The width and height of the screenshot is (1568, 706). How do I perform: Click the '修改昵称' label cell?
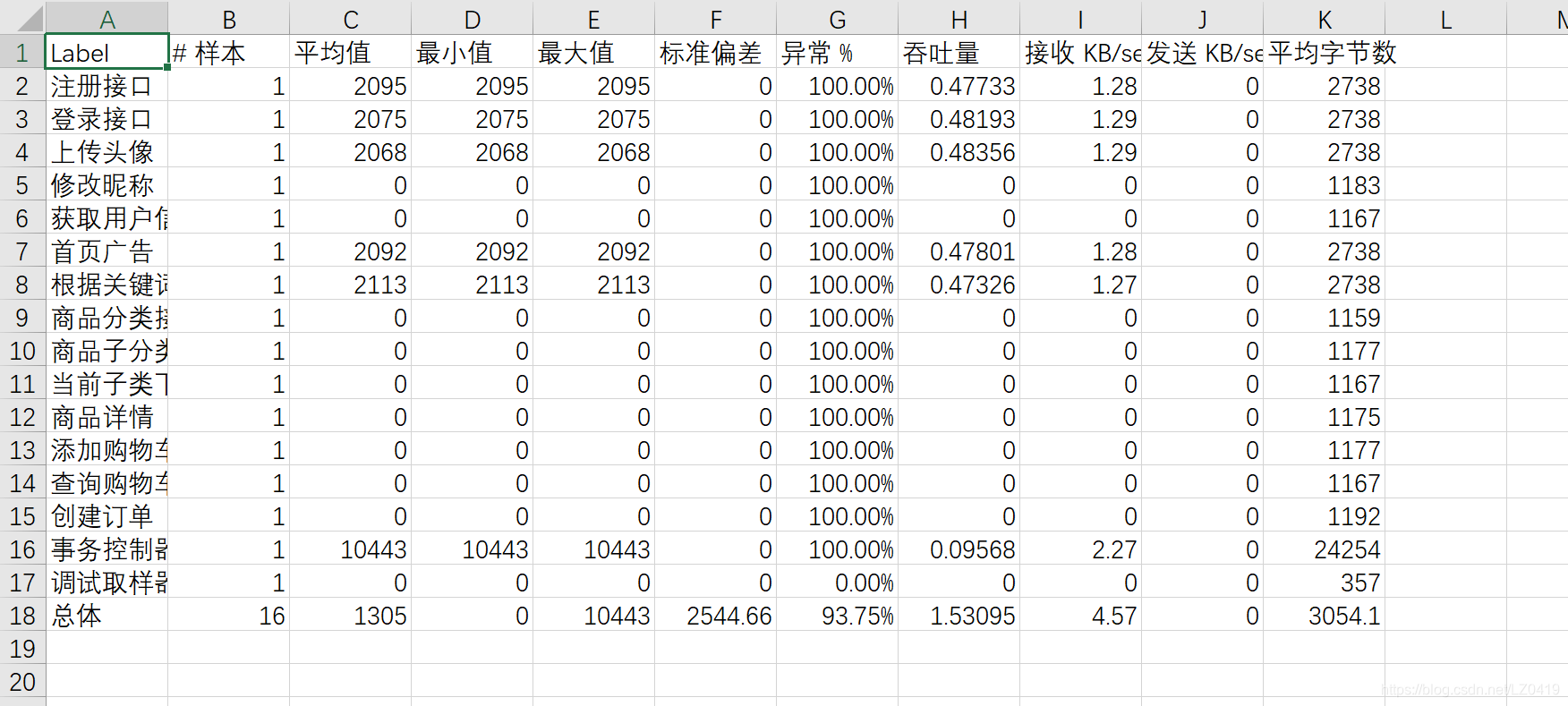coord(107,185)
